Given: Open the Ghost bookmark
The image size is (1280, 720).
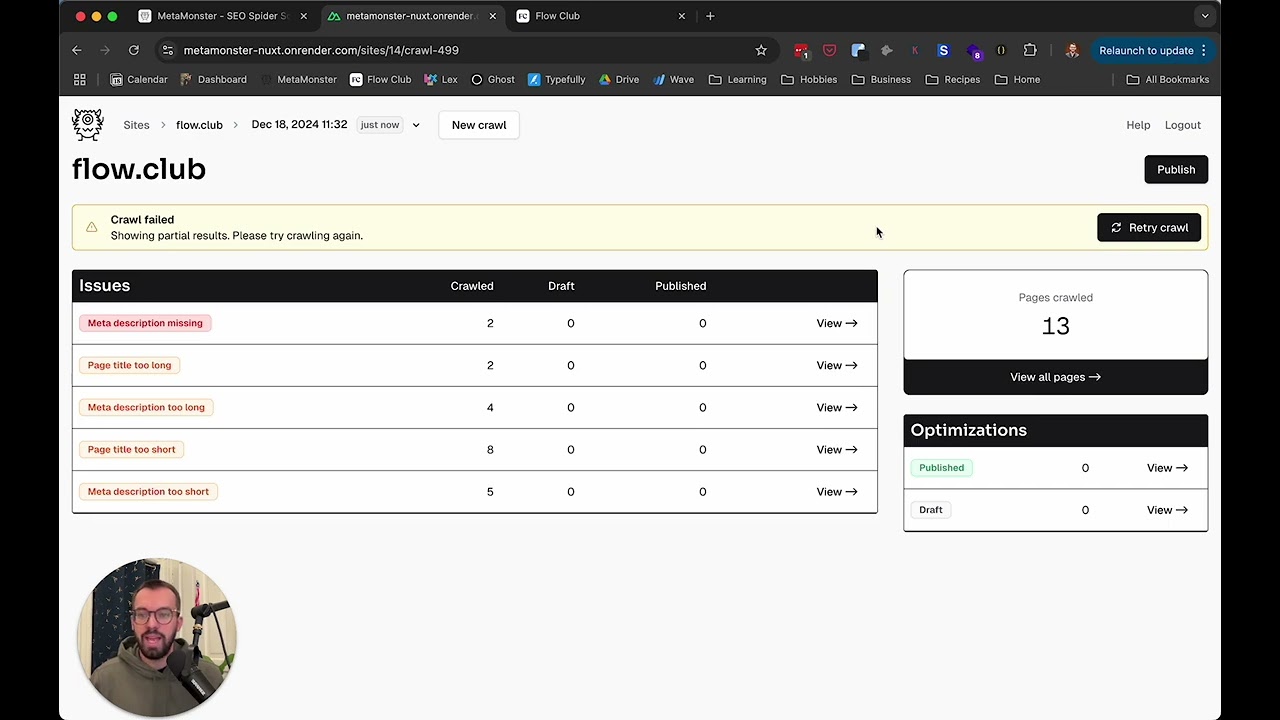Looking at the screenshot, I should (x=493, y=79).
